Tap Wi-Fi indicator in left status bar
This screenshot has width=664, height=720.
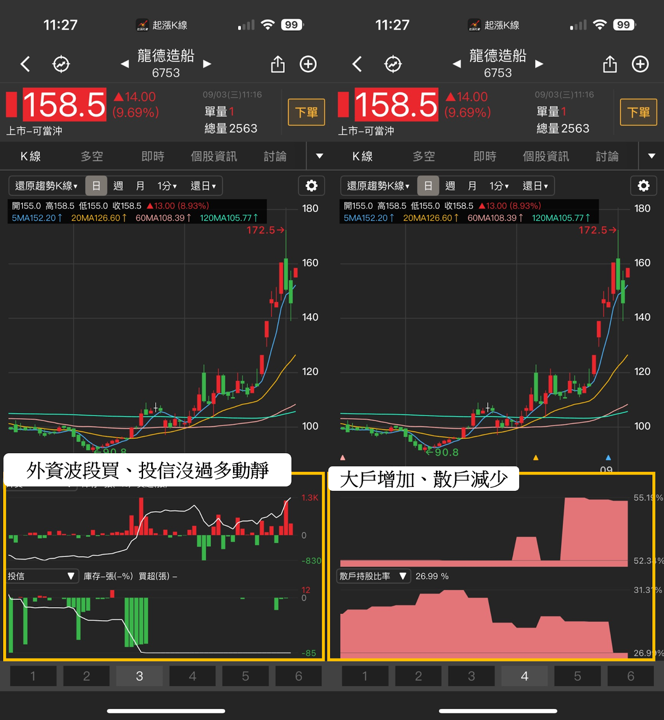pyautogui.click(x=267, y=25)
